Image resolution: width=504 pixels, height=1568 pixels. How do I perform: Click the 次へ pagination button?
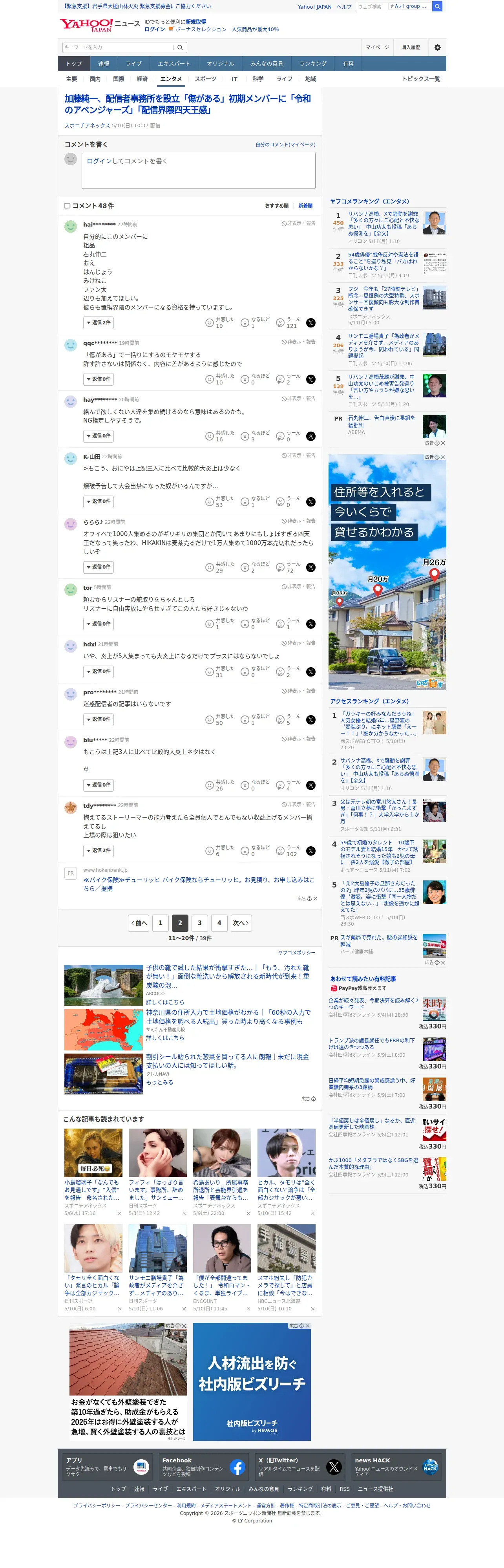[241, 924]
